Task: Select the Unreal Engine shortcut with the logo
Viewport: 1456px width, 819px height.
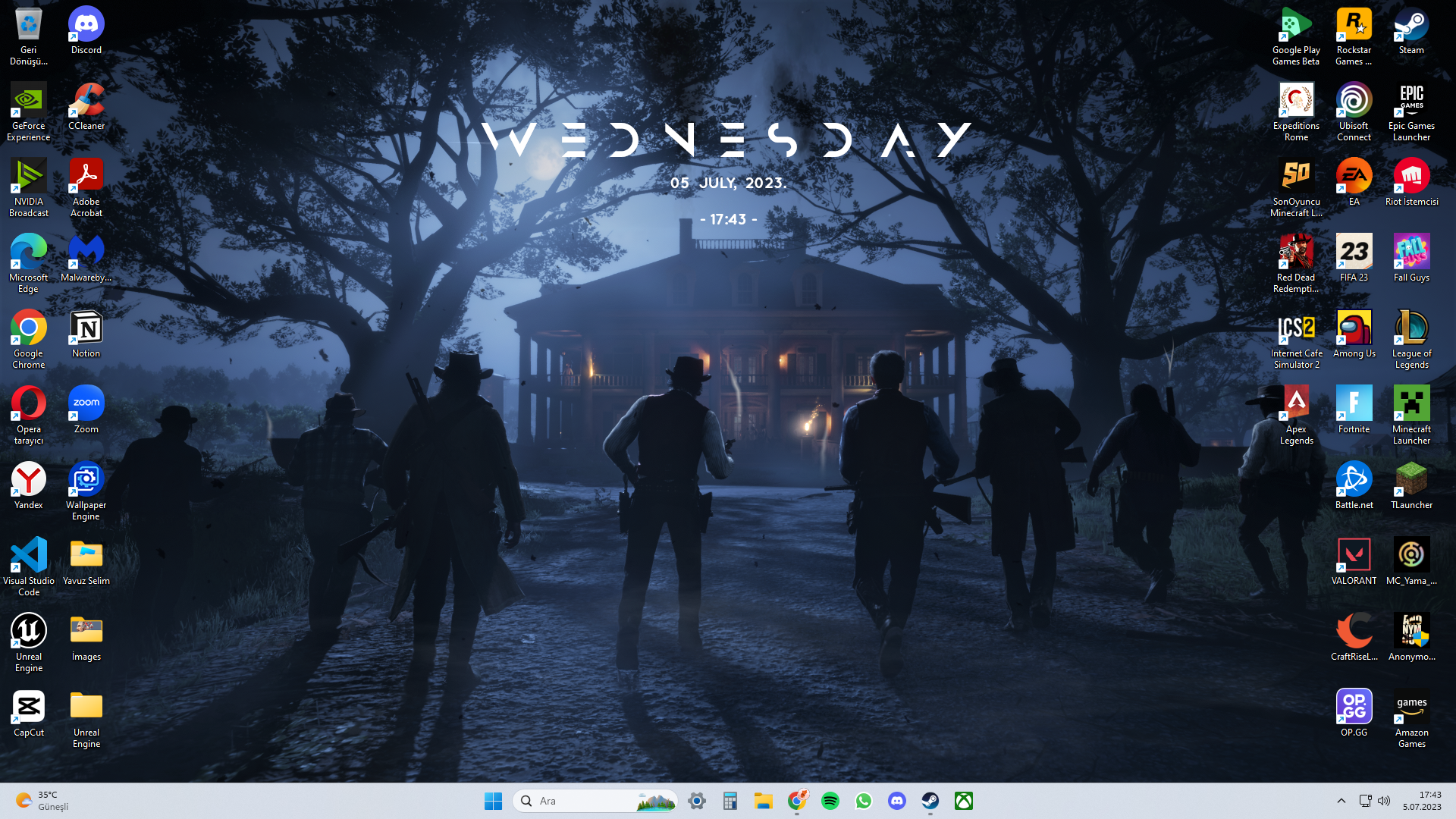Action: coord(29,643)
